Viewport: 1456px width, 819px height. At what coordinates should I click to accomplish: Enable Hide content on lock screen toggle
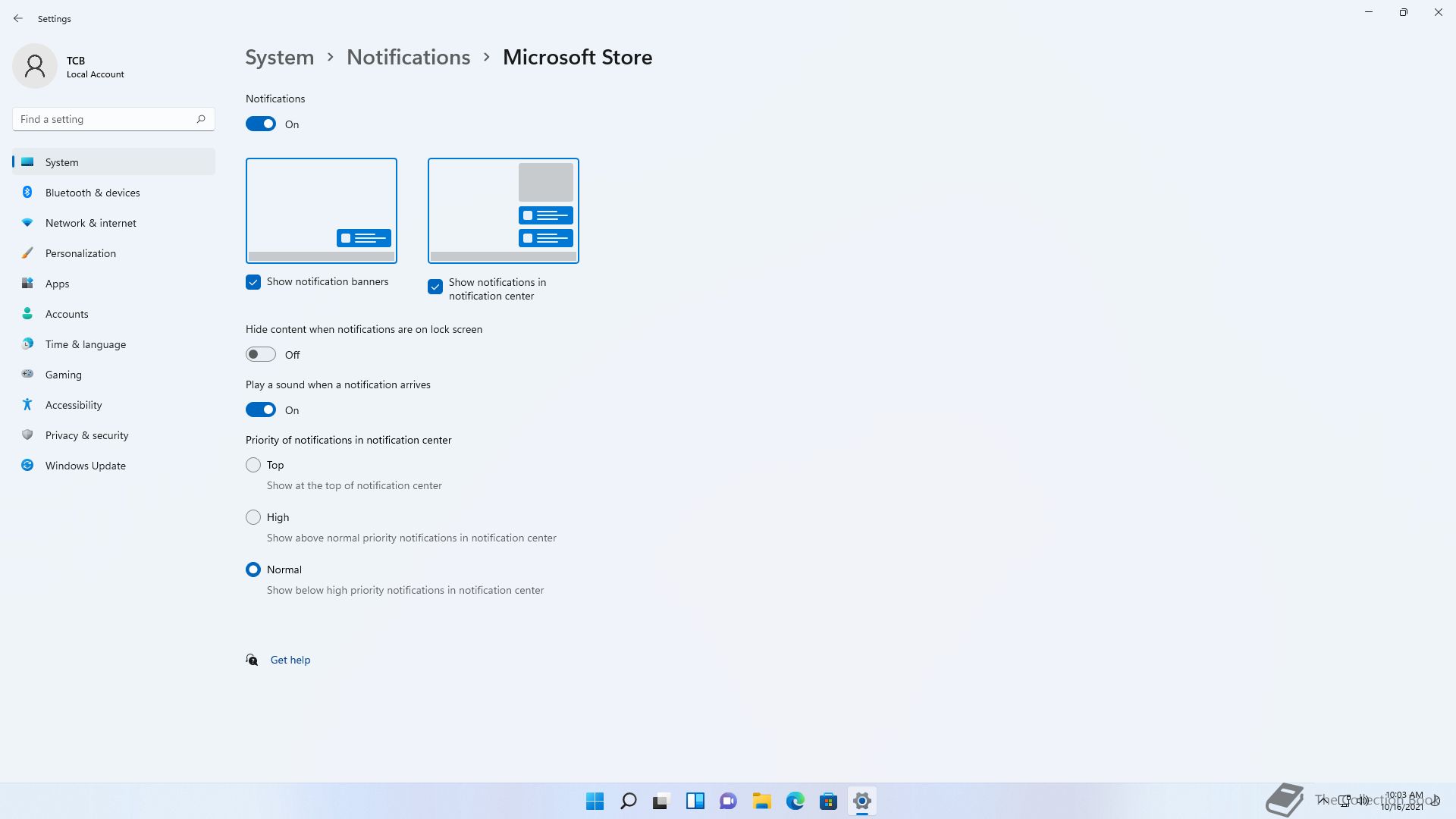[x=261, y=354]
